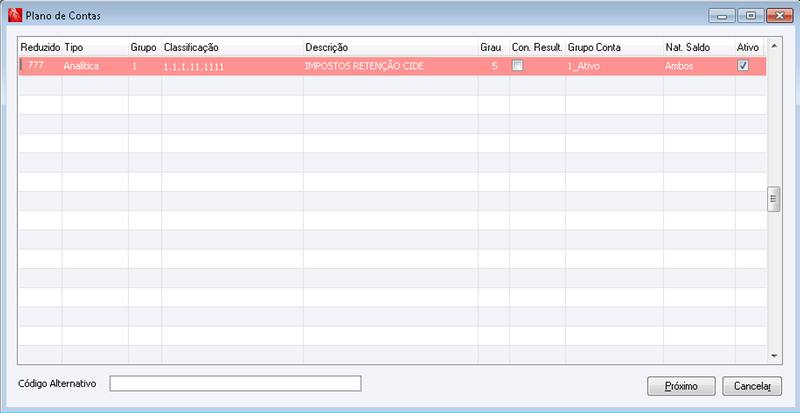Sort by the Grupo column header

(145, 47)
